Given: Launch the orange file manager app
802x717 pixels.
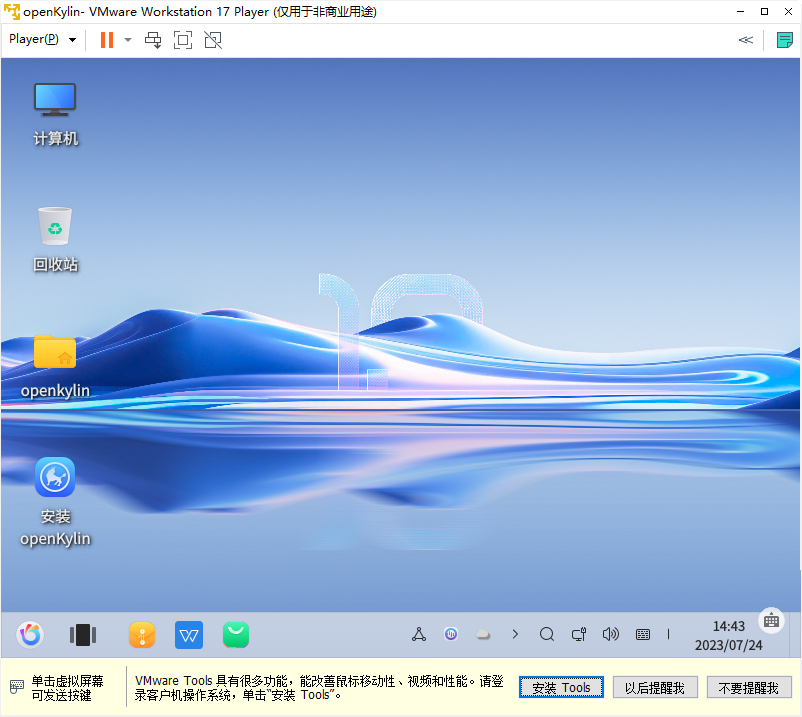Looking at the screenshot, I should tap(142, 635).
